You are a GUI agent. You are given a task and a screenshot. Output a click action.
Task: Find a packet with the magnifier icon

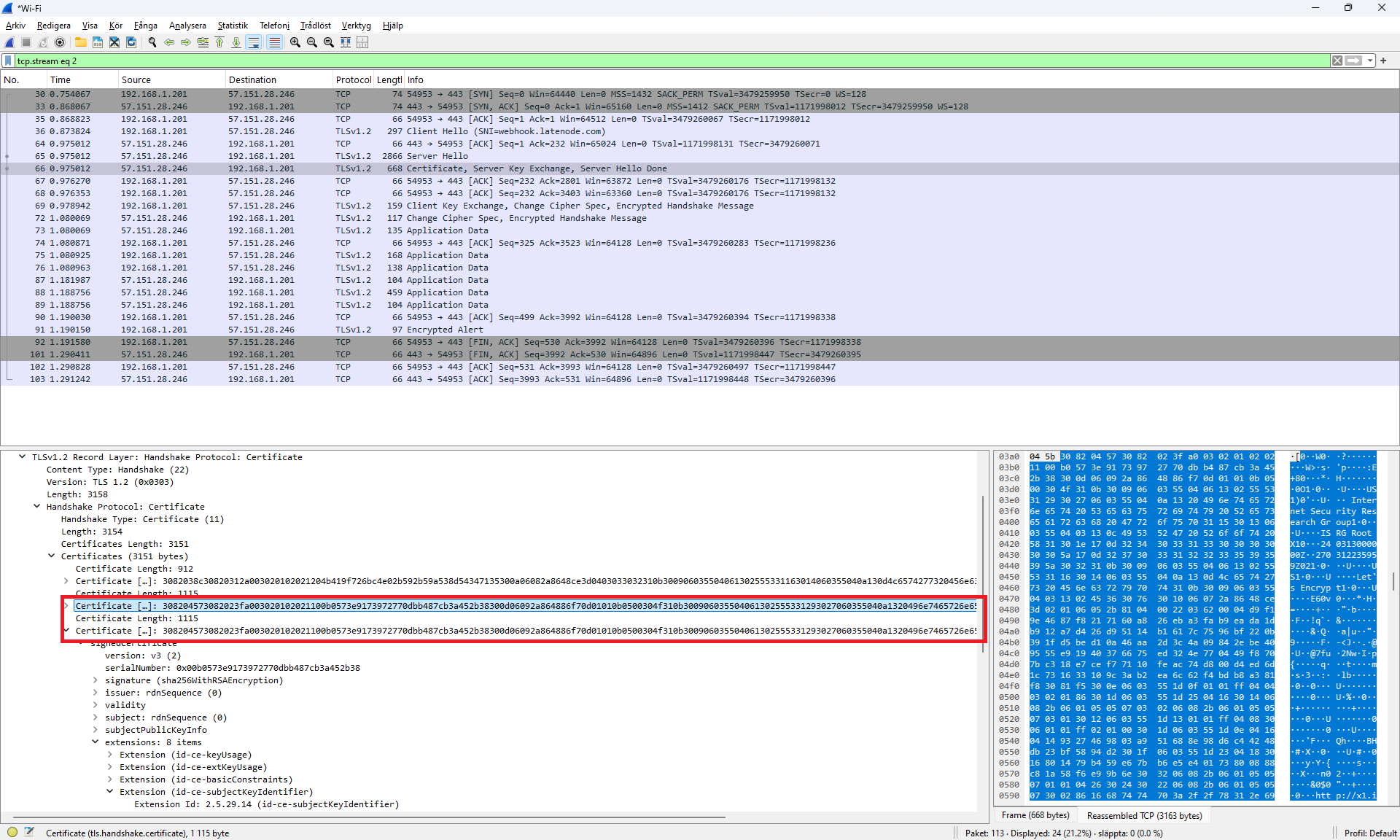(x=152, y=42)
